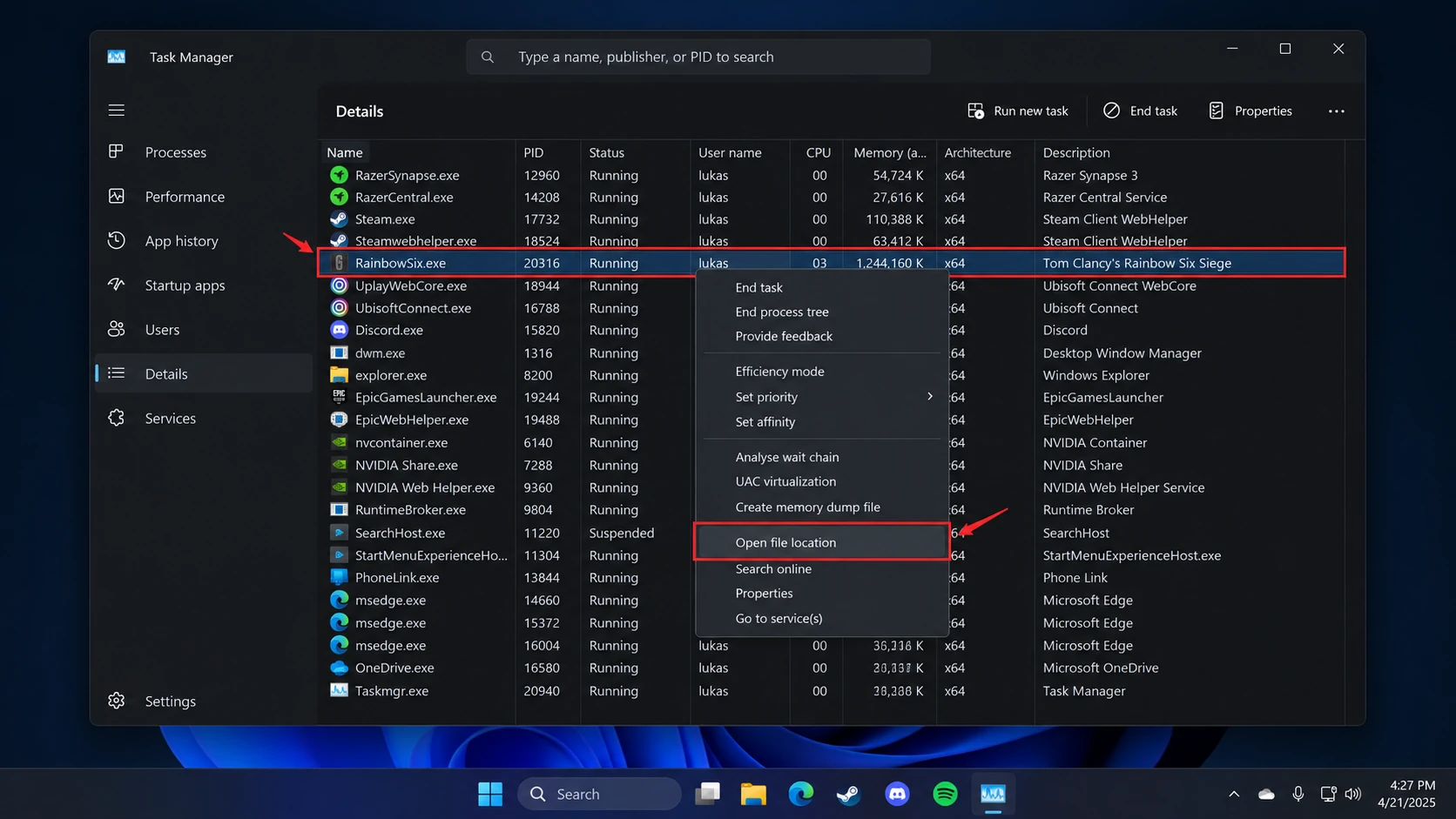Click the nvcontainer.exe NVIDIA icon
This screenshot has height=819, width=1456.
(339, 442)
